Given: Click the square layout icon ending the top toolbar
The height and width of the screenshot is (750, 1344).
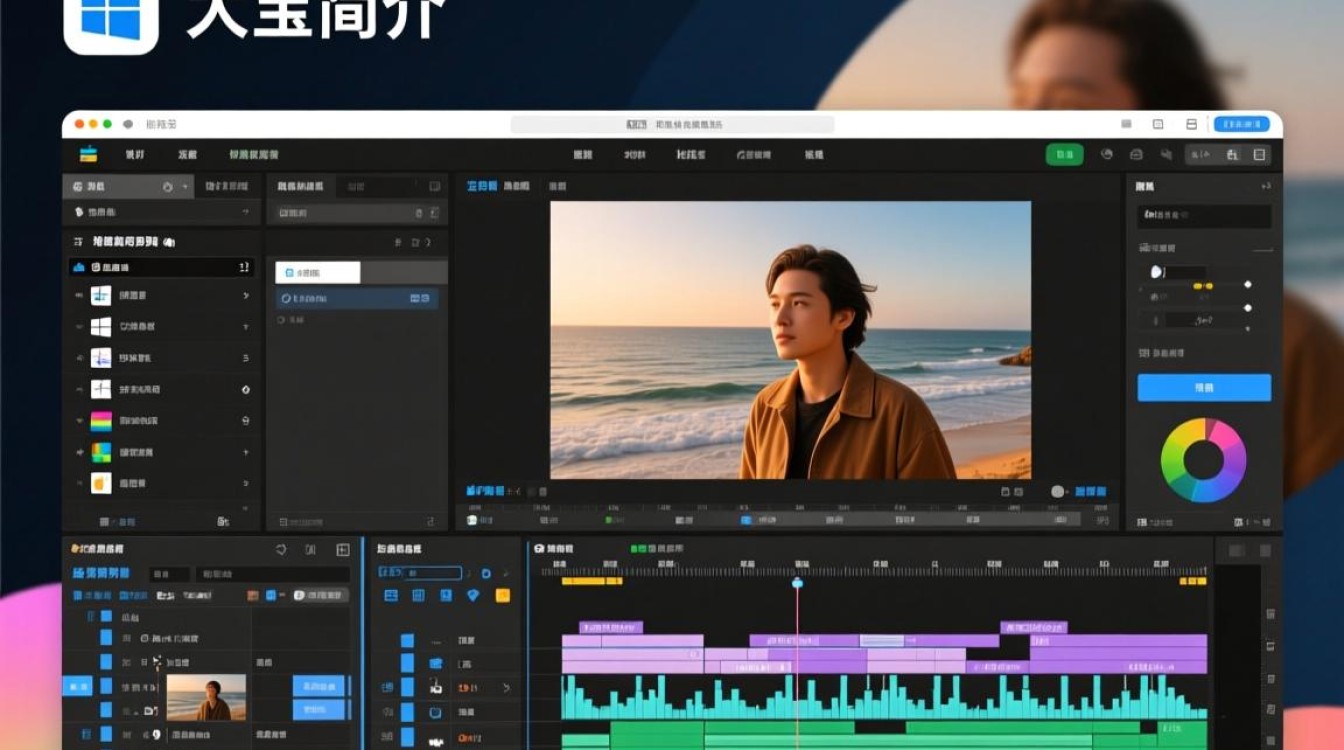Looking at the screenshot, I should (x=1259, y=154).
